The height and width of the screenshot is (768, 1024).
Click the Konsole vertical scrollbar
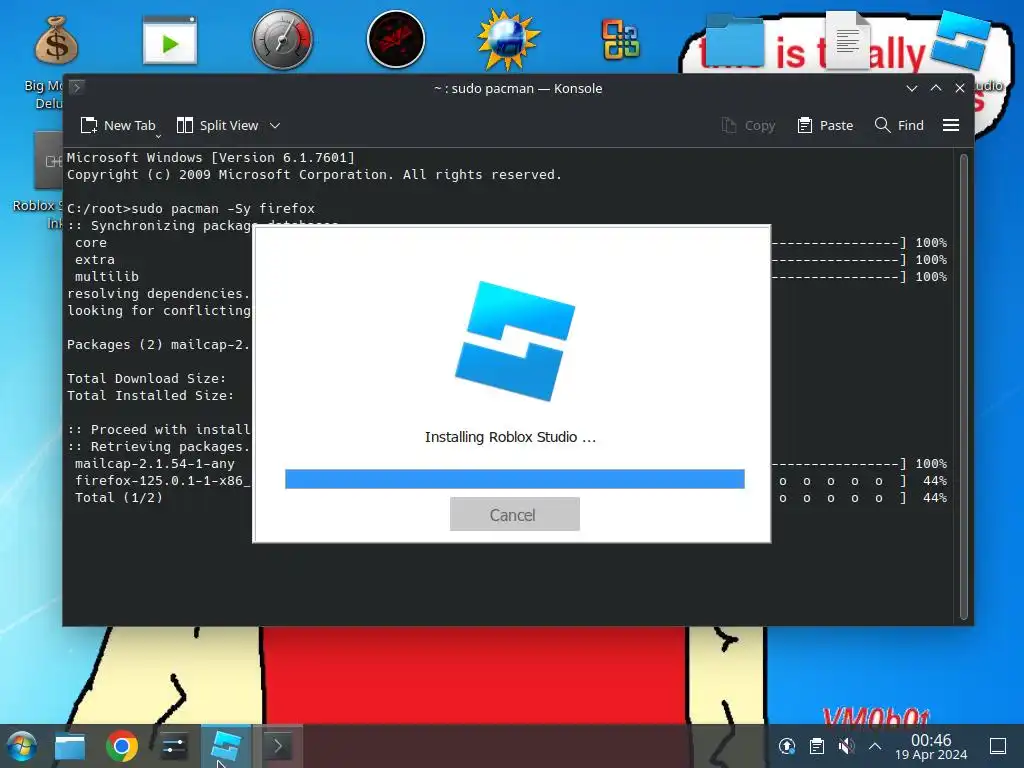coord(964,387)
